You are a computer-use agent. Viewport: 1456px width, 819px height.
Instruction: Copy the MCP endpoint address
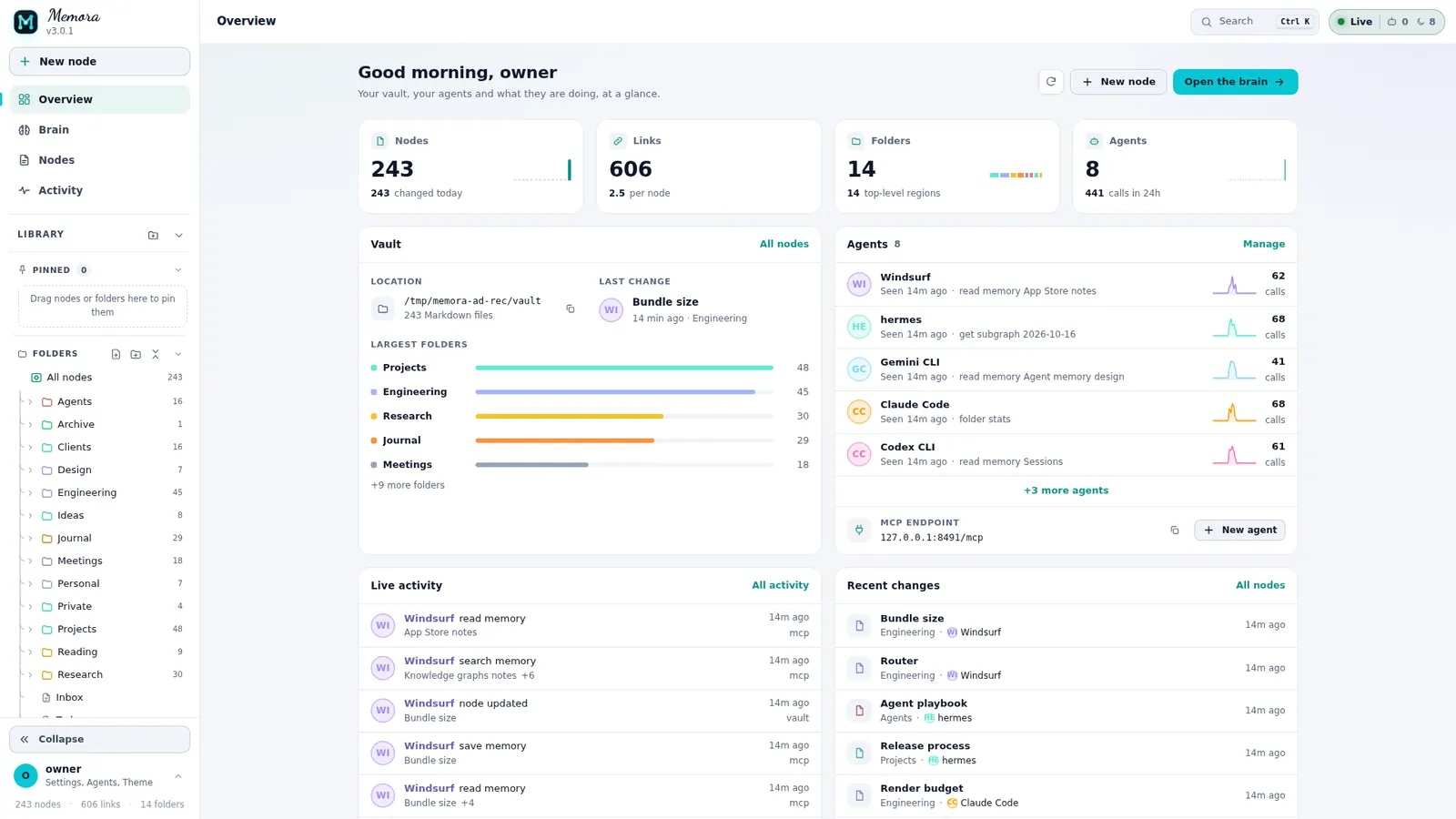(x=1175, y=530)
